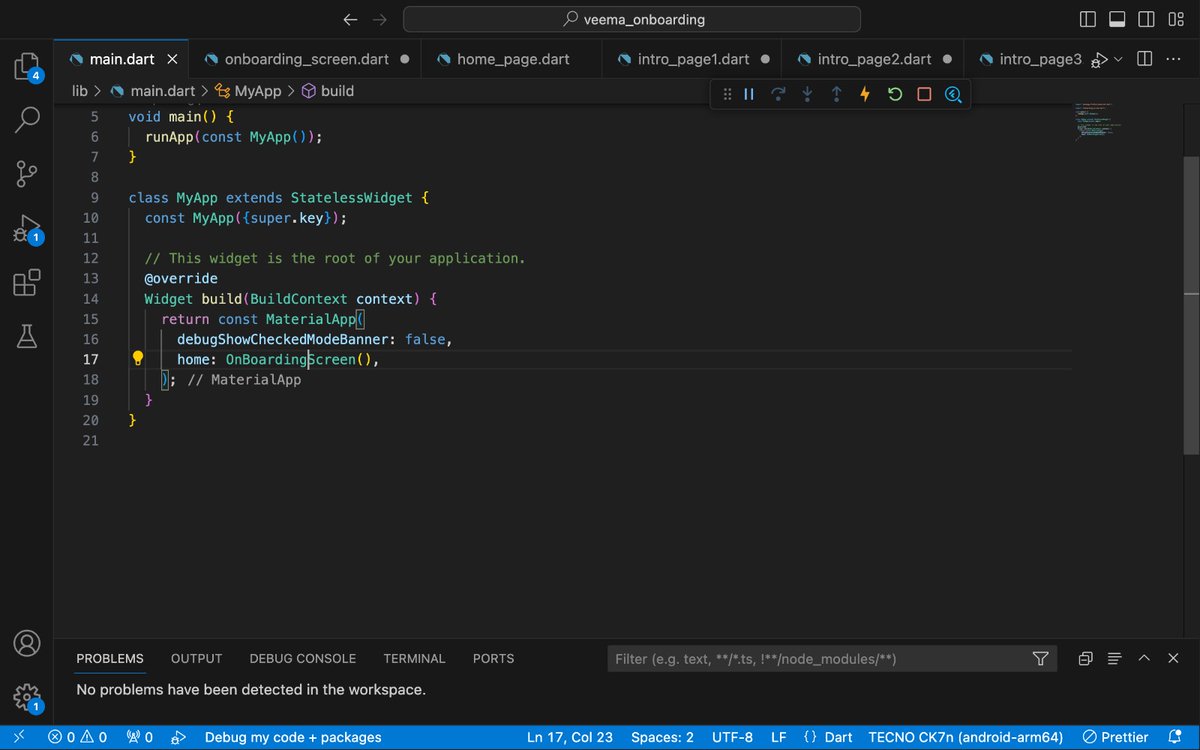Viewport: 1200px width, 750px height.
Task: Open the Manage gear menu
Action: click(x=27, y=697)
